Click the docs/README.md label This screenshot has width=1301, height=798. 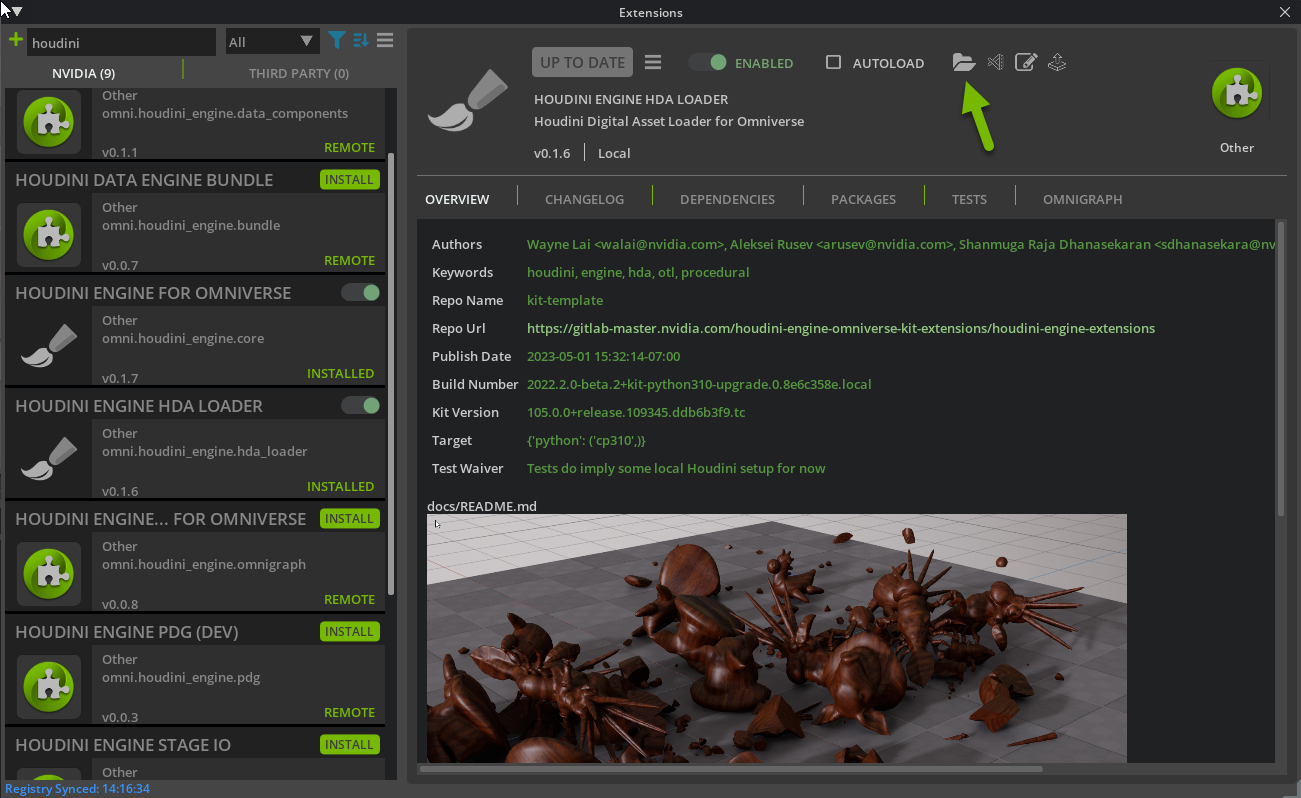tap(482, 506)
